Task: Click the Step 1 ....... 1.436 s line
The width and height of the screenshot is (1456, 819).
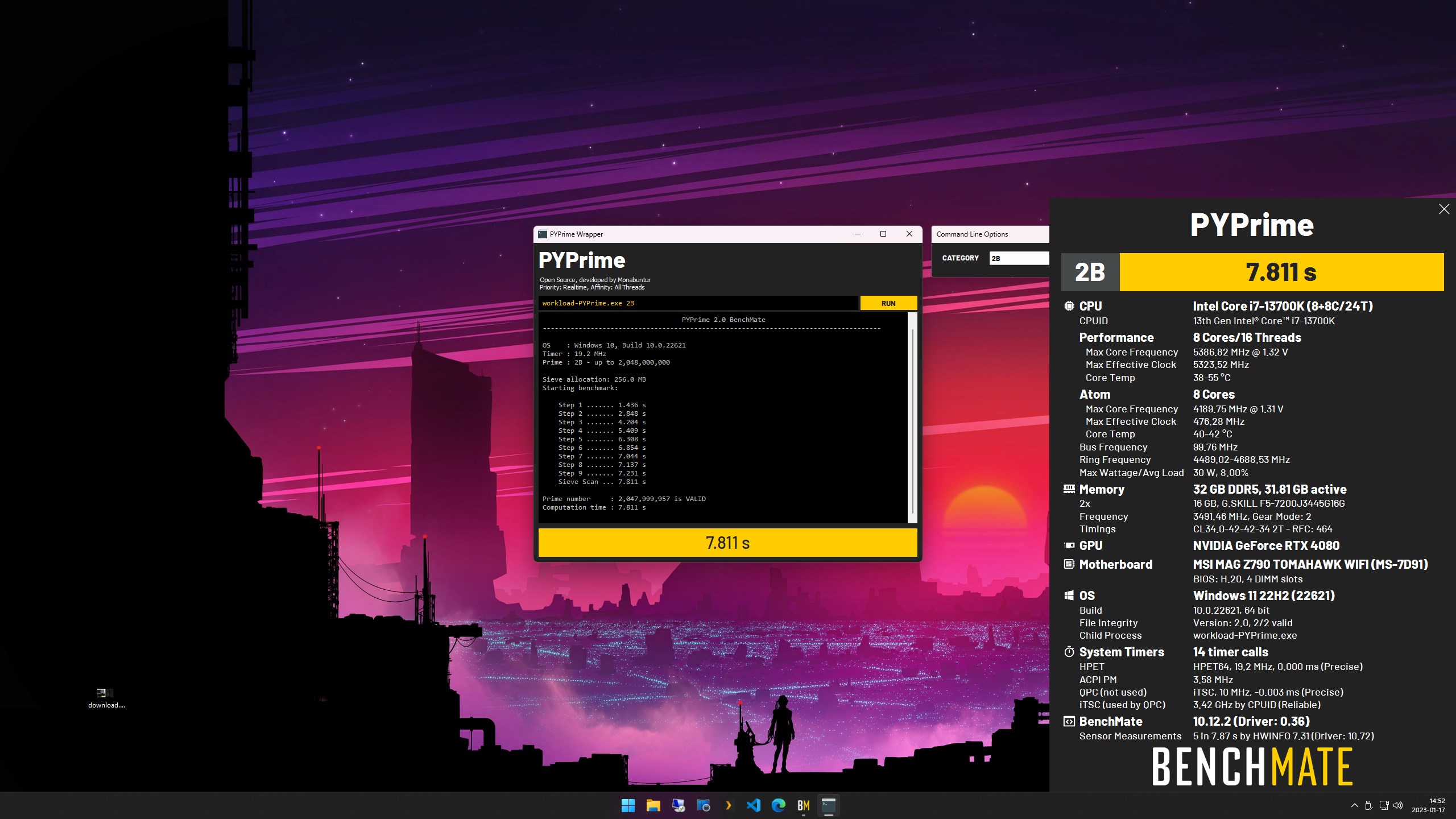Action: [602, 405]
